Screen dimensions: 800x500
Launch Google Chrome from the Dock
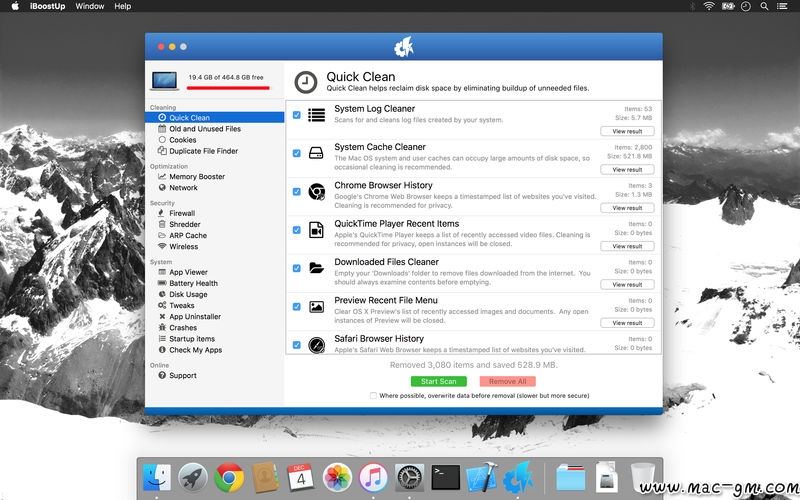pyautogui.click(x=229, y=478)
